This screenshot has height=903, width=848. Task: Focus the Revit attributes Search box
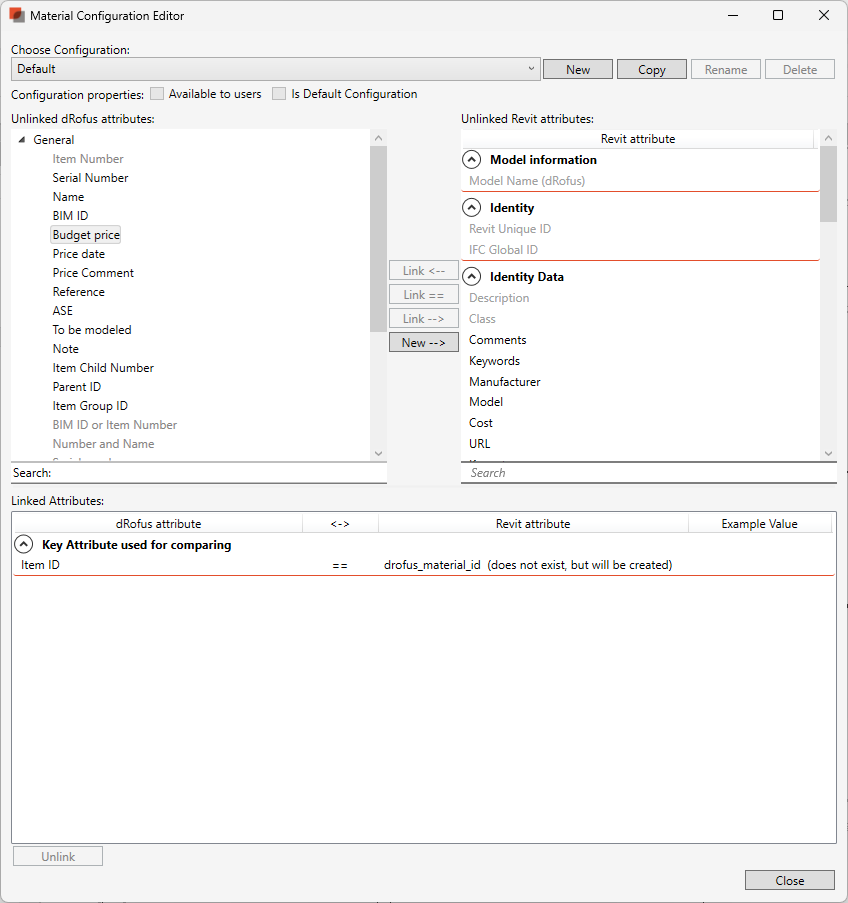[x=640, y=473]
